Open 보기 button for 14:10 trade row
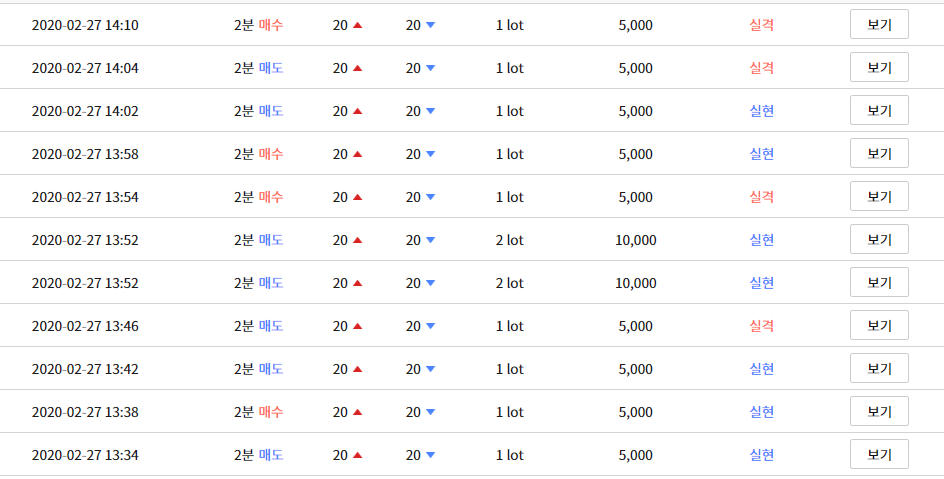 879,25
